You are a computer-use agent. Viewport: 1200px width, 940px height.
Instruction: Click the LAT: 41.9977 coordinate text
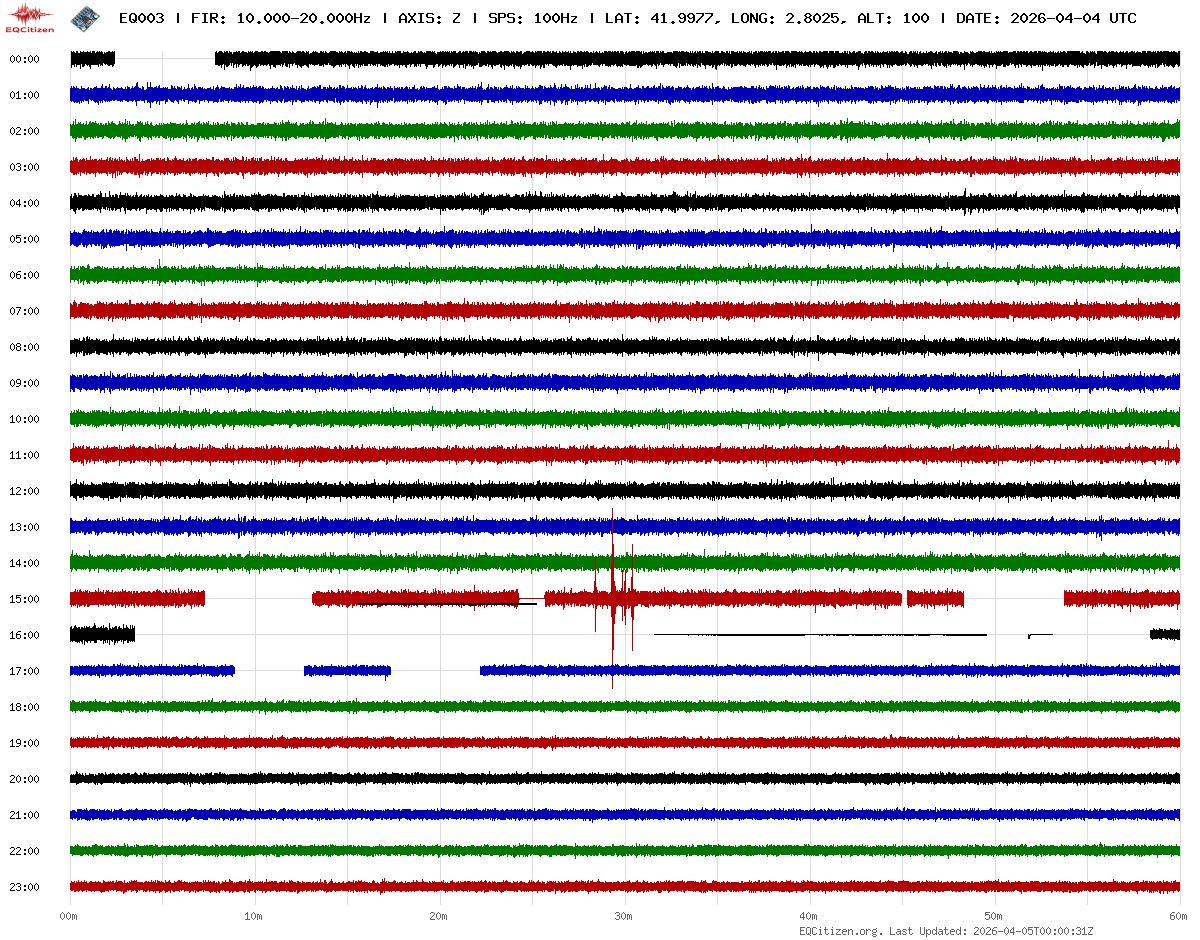pos(662,18)
